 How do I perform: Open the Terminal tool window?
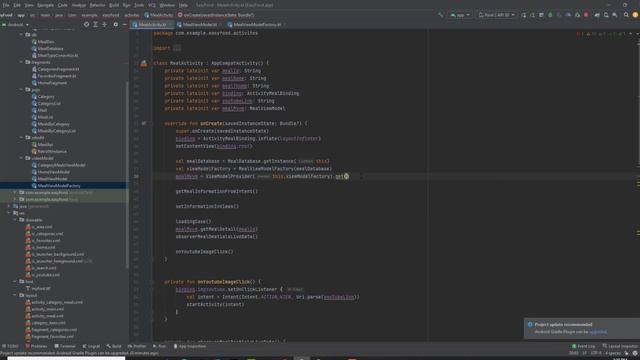(64, 346)
